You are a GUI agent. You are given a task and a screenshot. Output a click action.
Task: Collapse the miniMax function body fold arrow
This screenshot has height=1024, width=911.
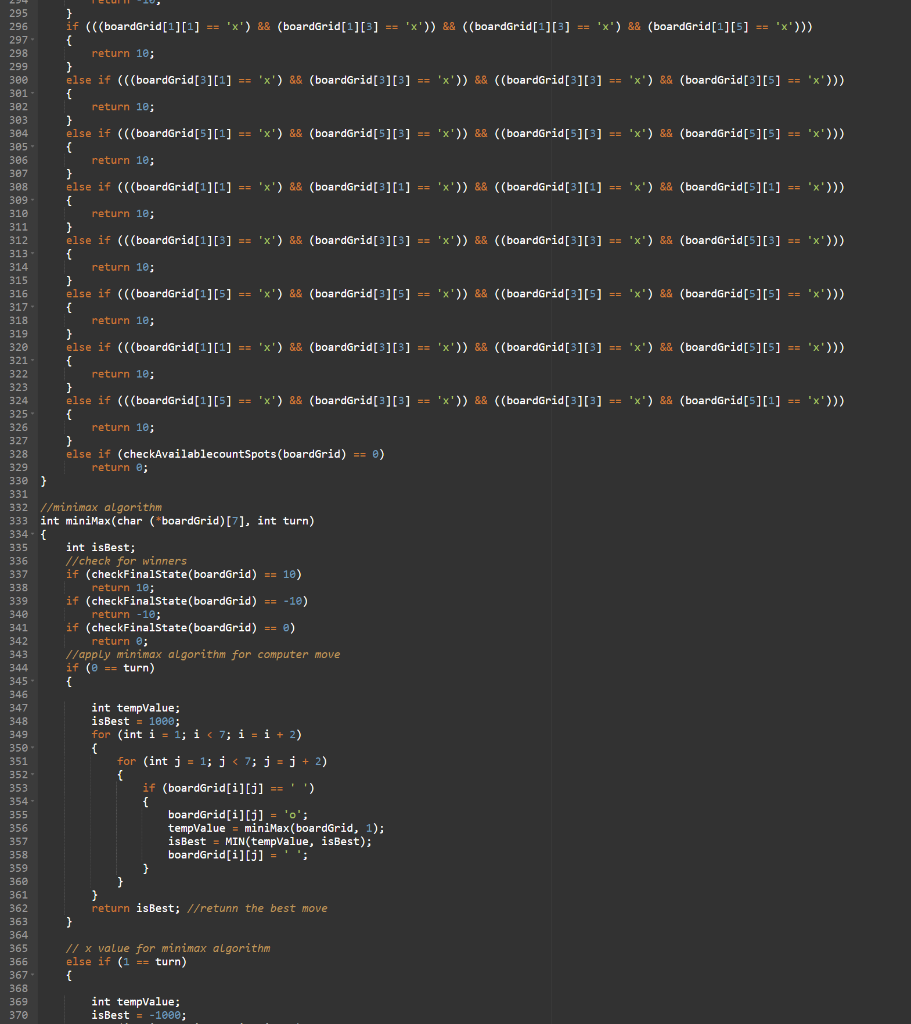[34, 534]
